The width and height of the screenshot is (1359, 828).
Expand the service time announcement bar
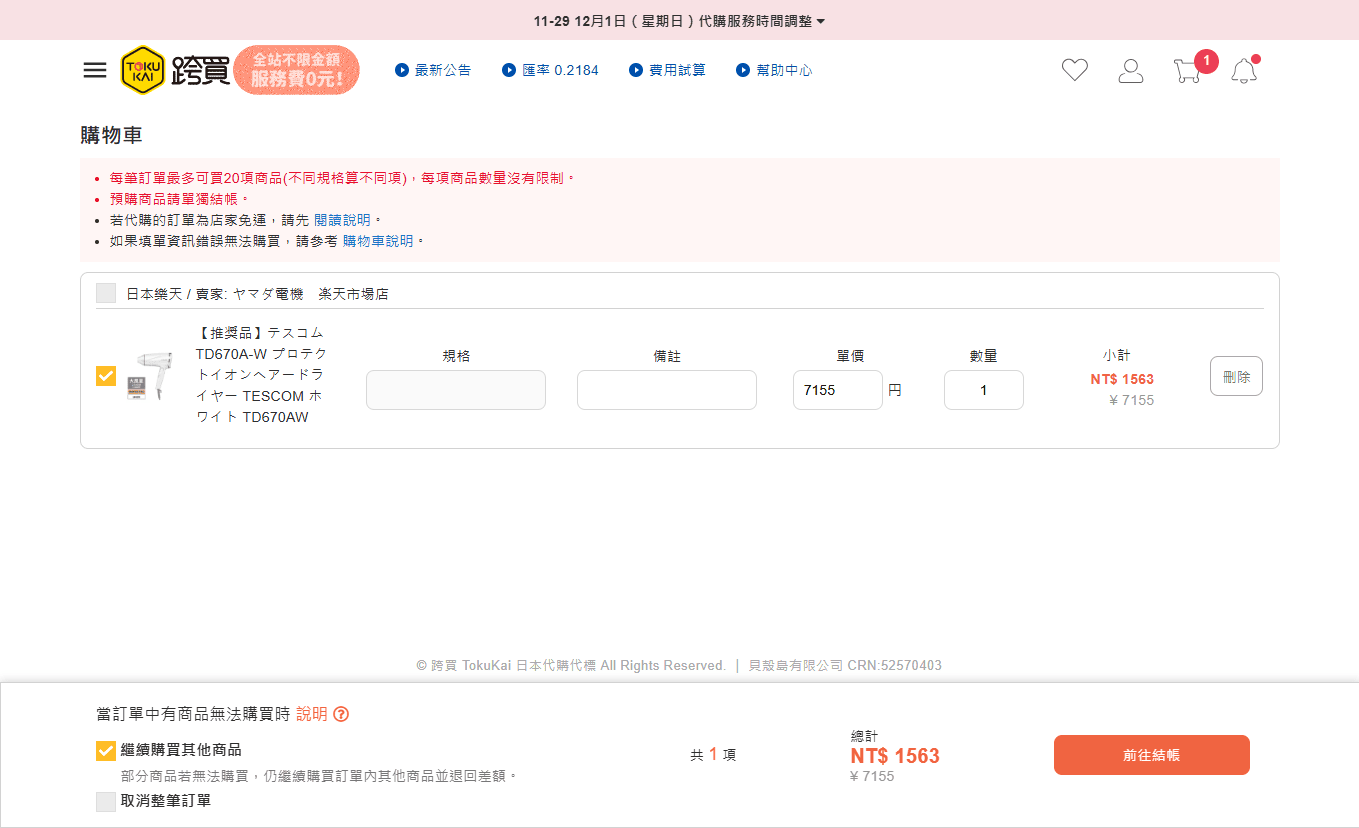(x=679, y=20)
